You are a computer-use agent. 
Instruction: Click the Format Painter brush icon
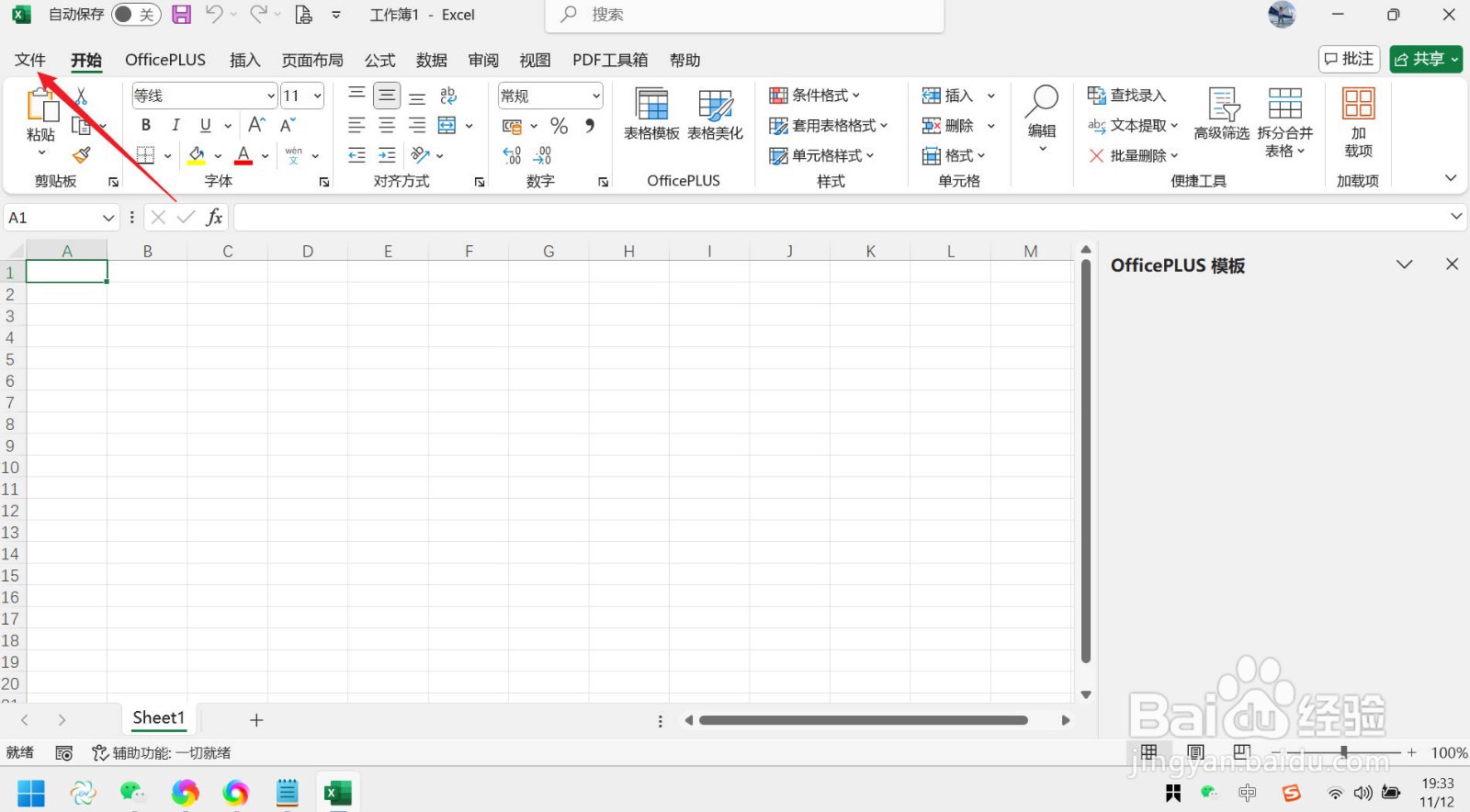[82, 155]
